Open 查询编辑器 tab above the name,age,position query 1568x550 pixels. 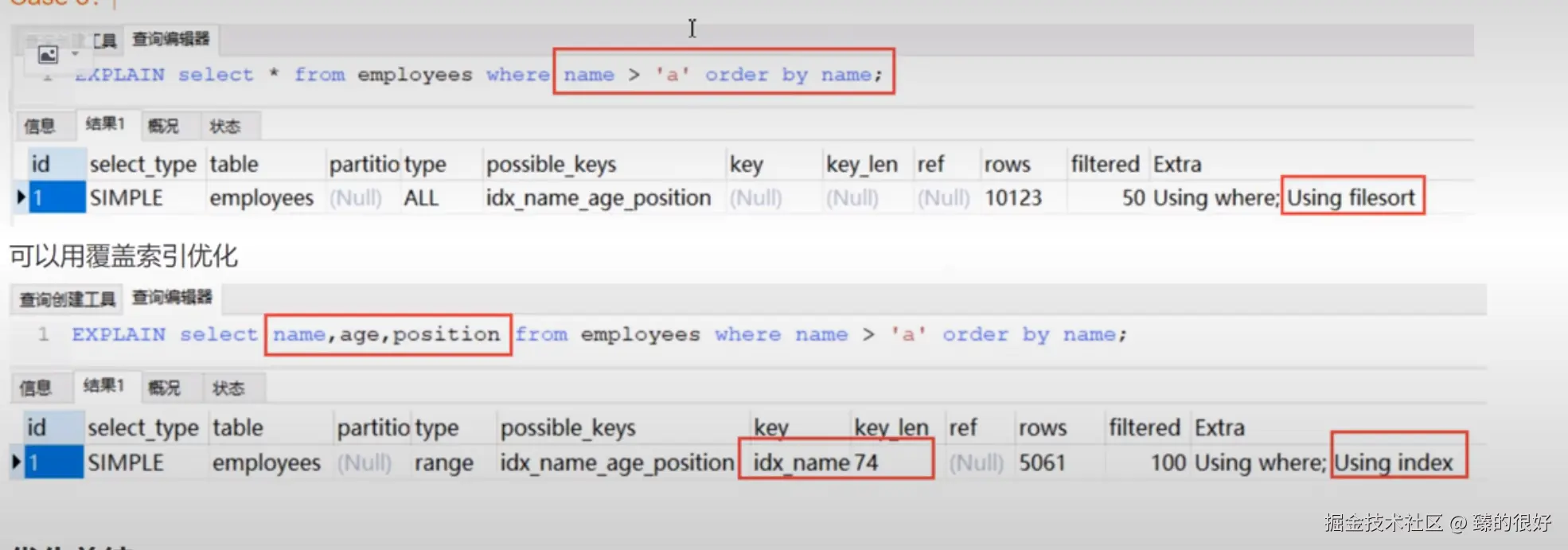coord(172,298)
